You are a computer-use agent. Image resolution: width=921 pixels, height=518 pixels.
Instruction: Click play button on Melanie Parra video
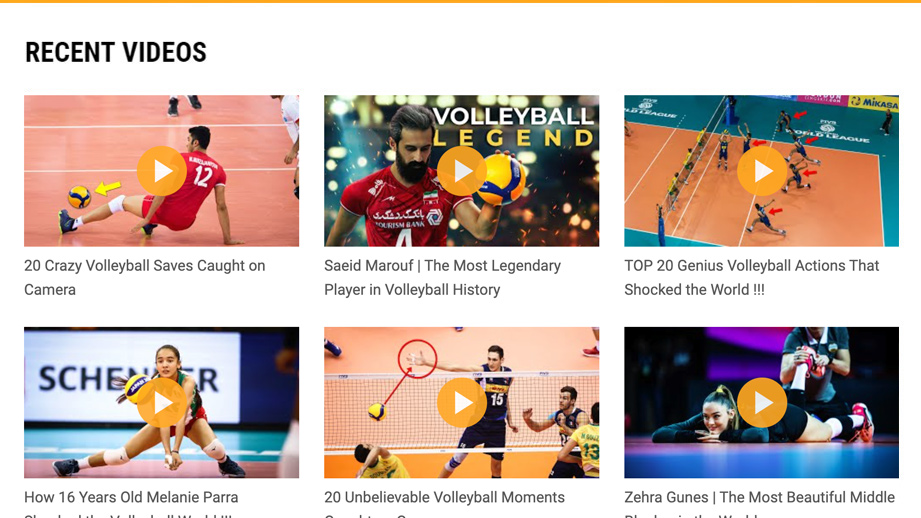coord(162,403)
